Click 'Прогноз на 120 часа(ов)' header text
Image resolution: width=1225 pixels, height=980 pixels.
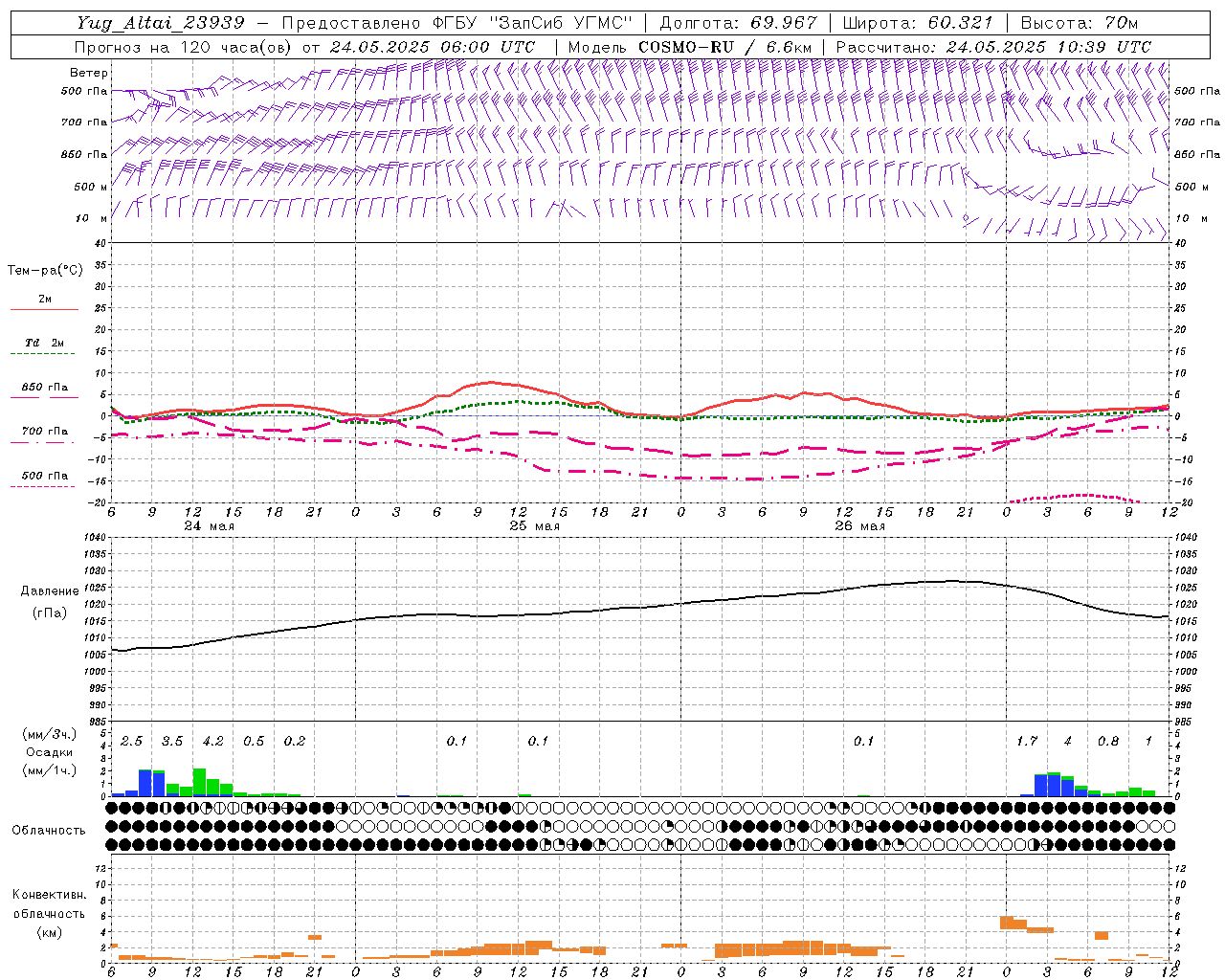(185, 47)
